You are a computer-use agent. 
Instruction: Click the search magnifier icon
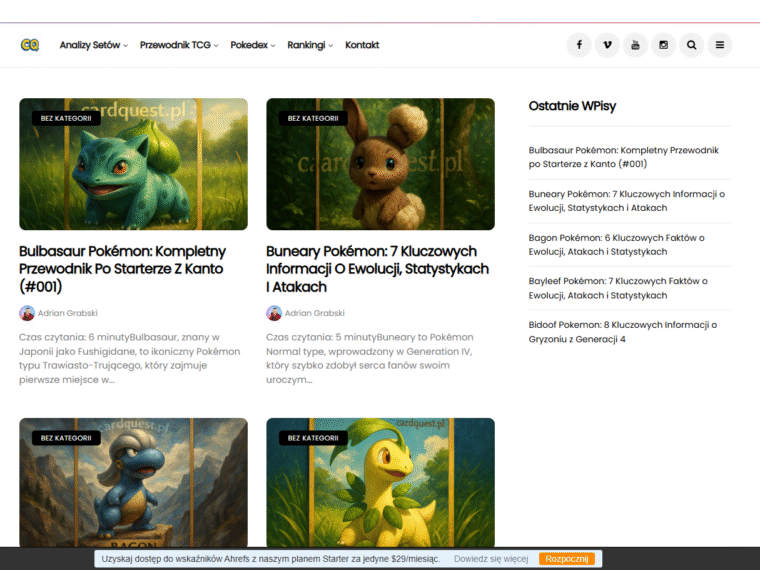click(691, 45)
